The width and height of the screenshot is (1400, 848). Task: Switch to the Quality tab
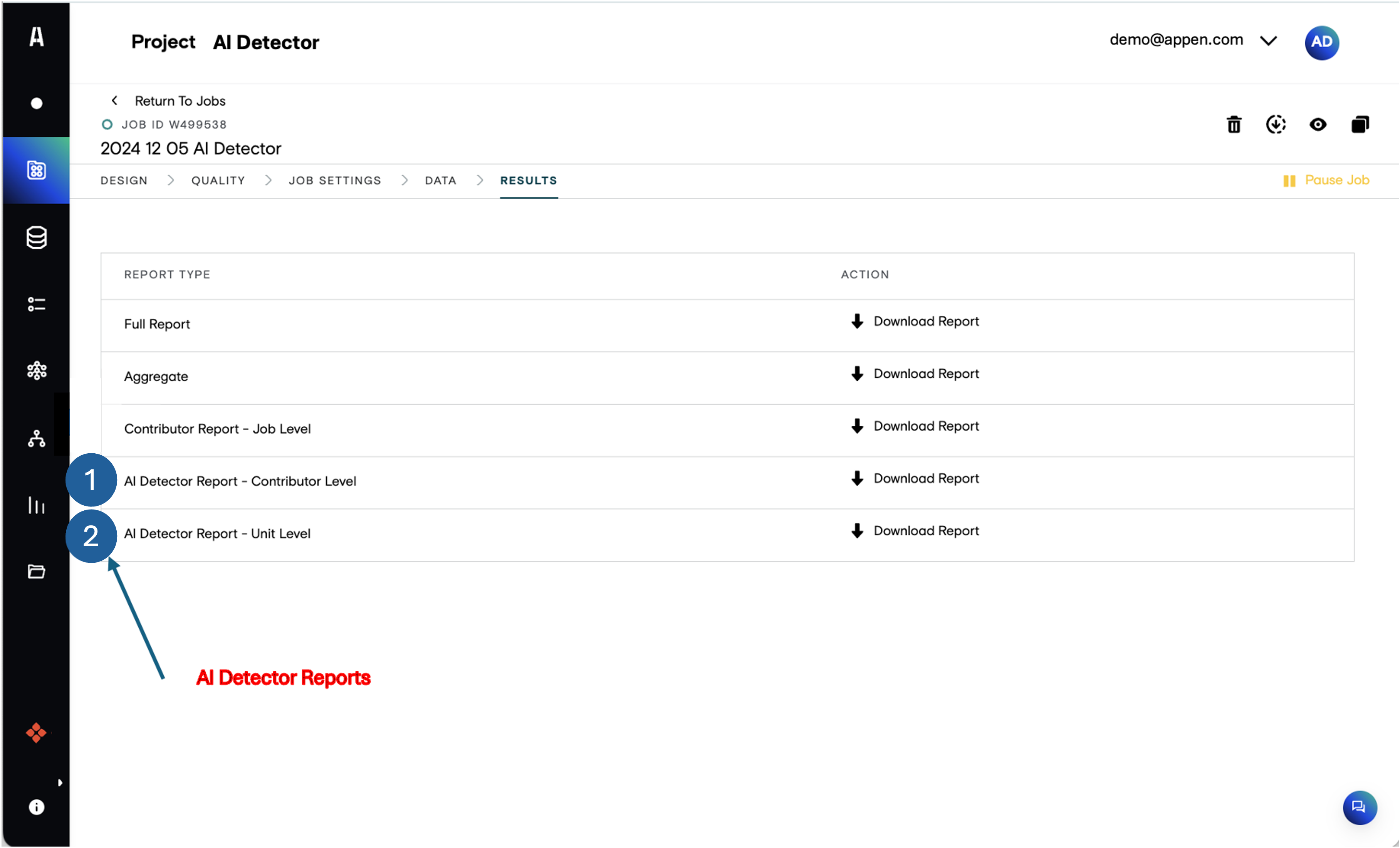pyautogui.click(x=218, y=181)
